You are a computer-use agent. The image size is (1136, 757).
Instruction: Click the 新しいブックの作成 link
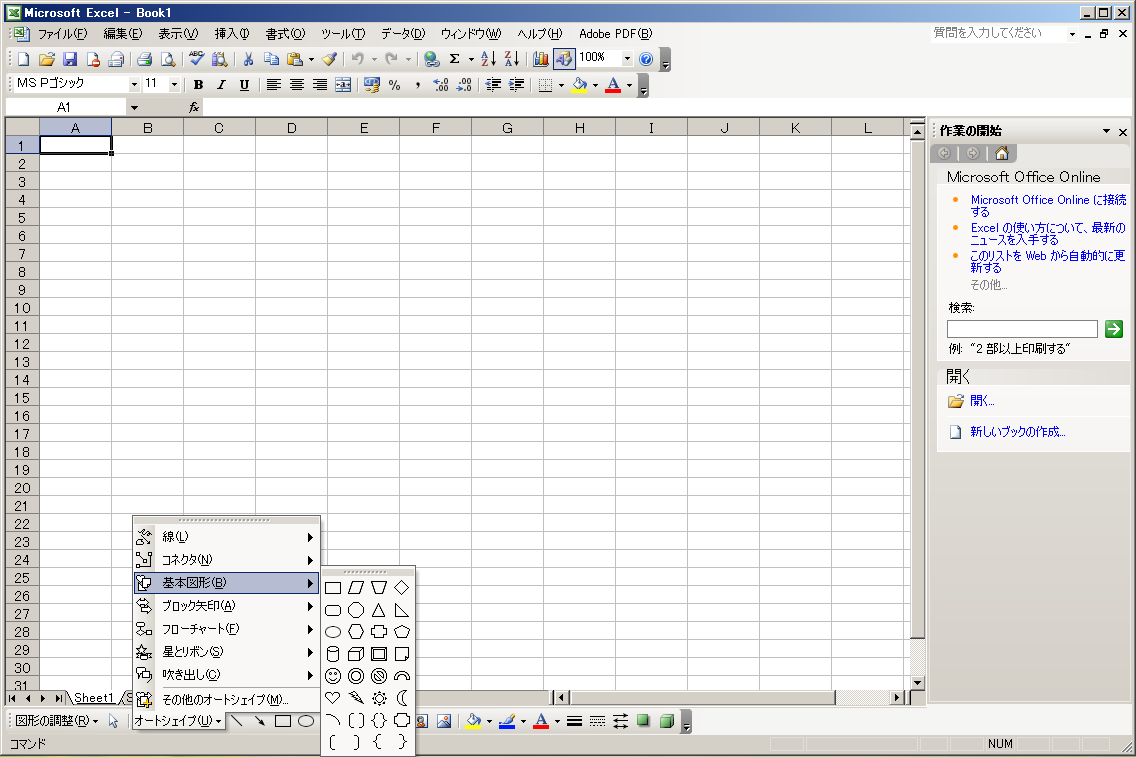click(1017, 432)
